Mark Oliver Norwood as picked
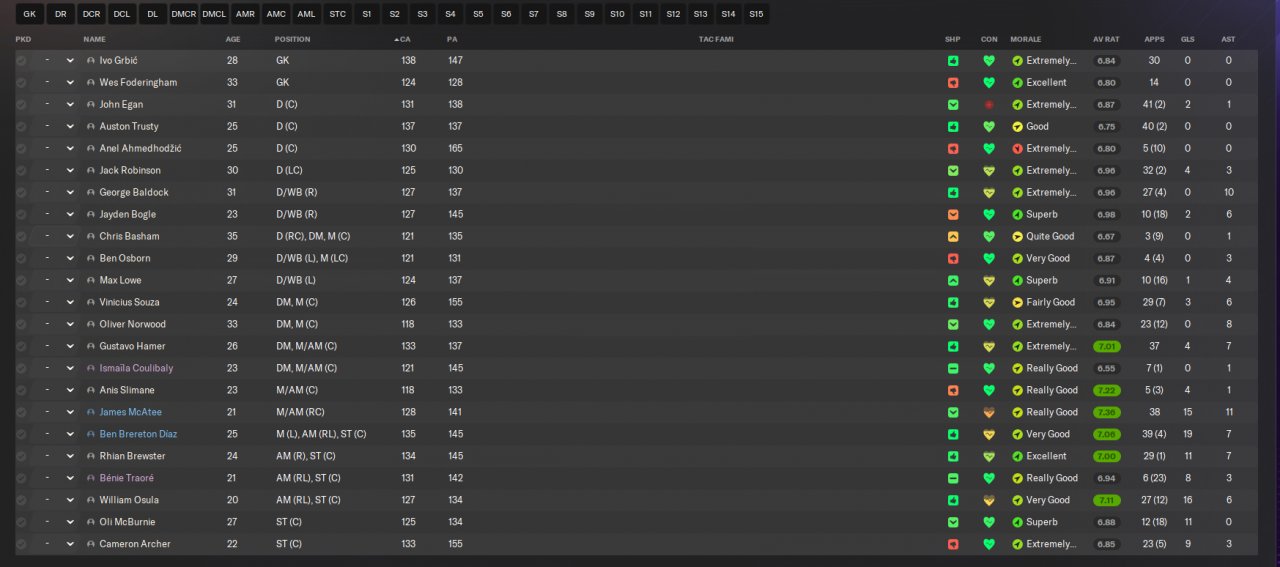Image resolution: width=1280 pixels, height=567 pixels. 21,325
